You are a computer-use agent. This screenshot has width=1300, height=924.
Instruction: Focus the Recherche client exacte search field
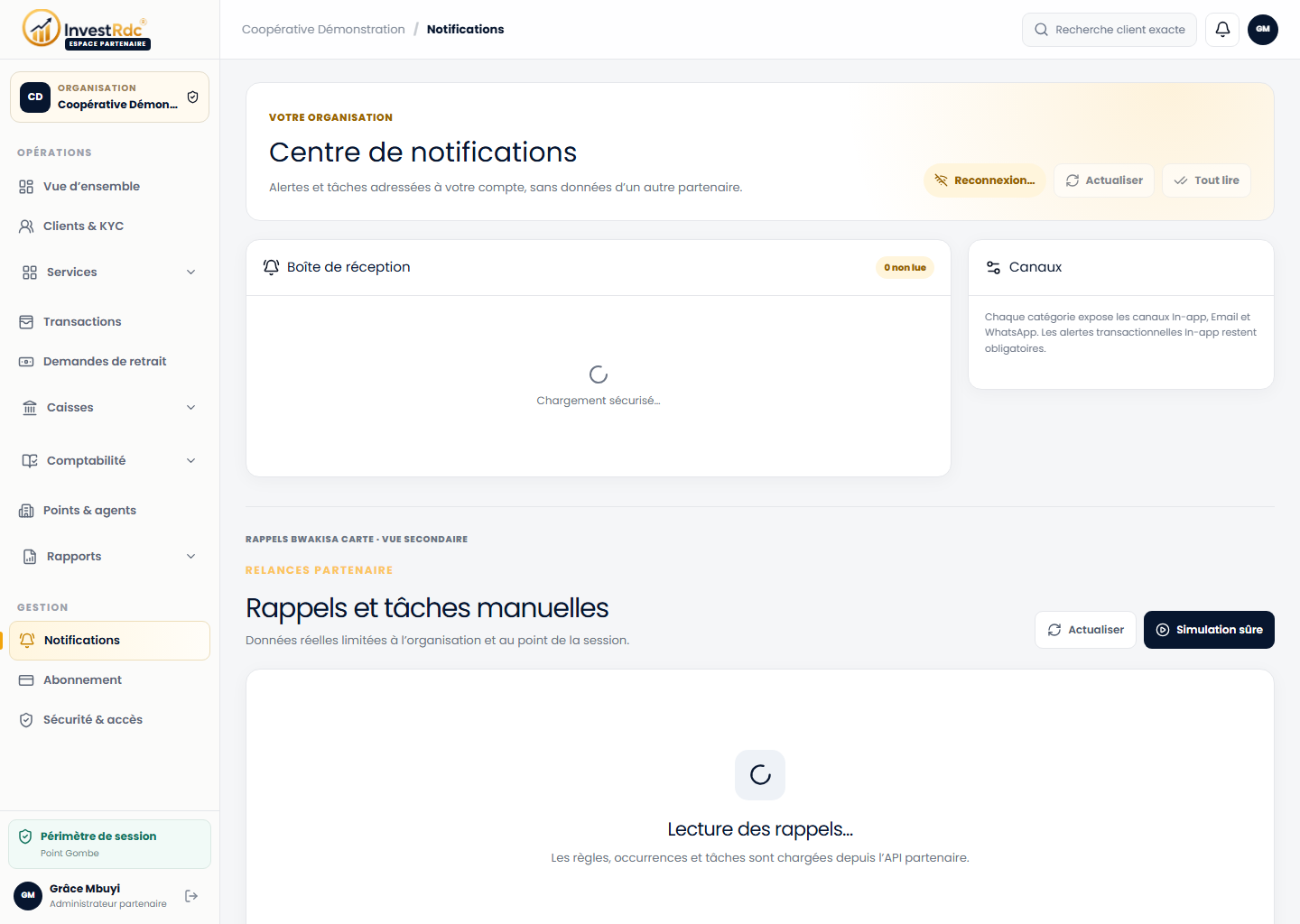point(1110,30)
